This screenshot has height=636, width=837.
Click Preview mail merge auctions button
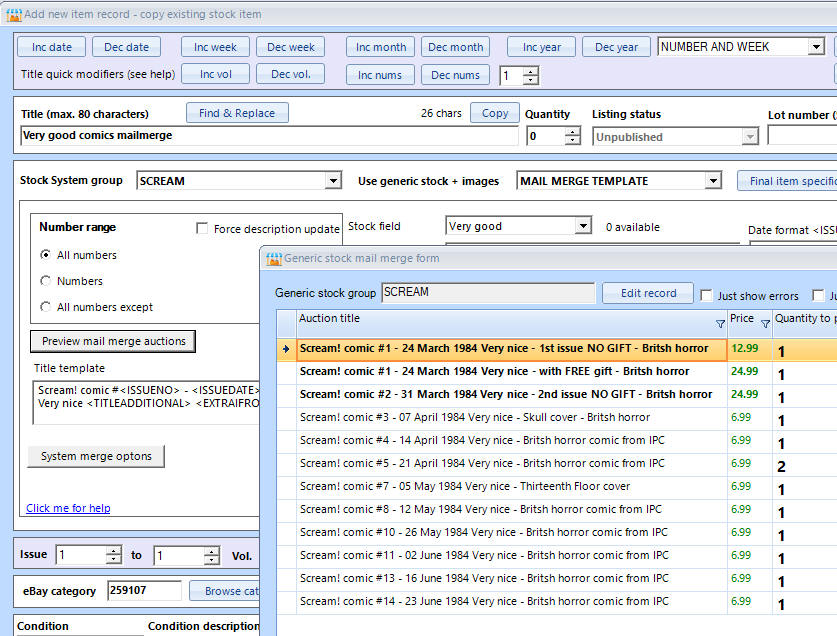[x=113, y=341]
